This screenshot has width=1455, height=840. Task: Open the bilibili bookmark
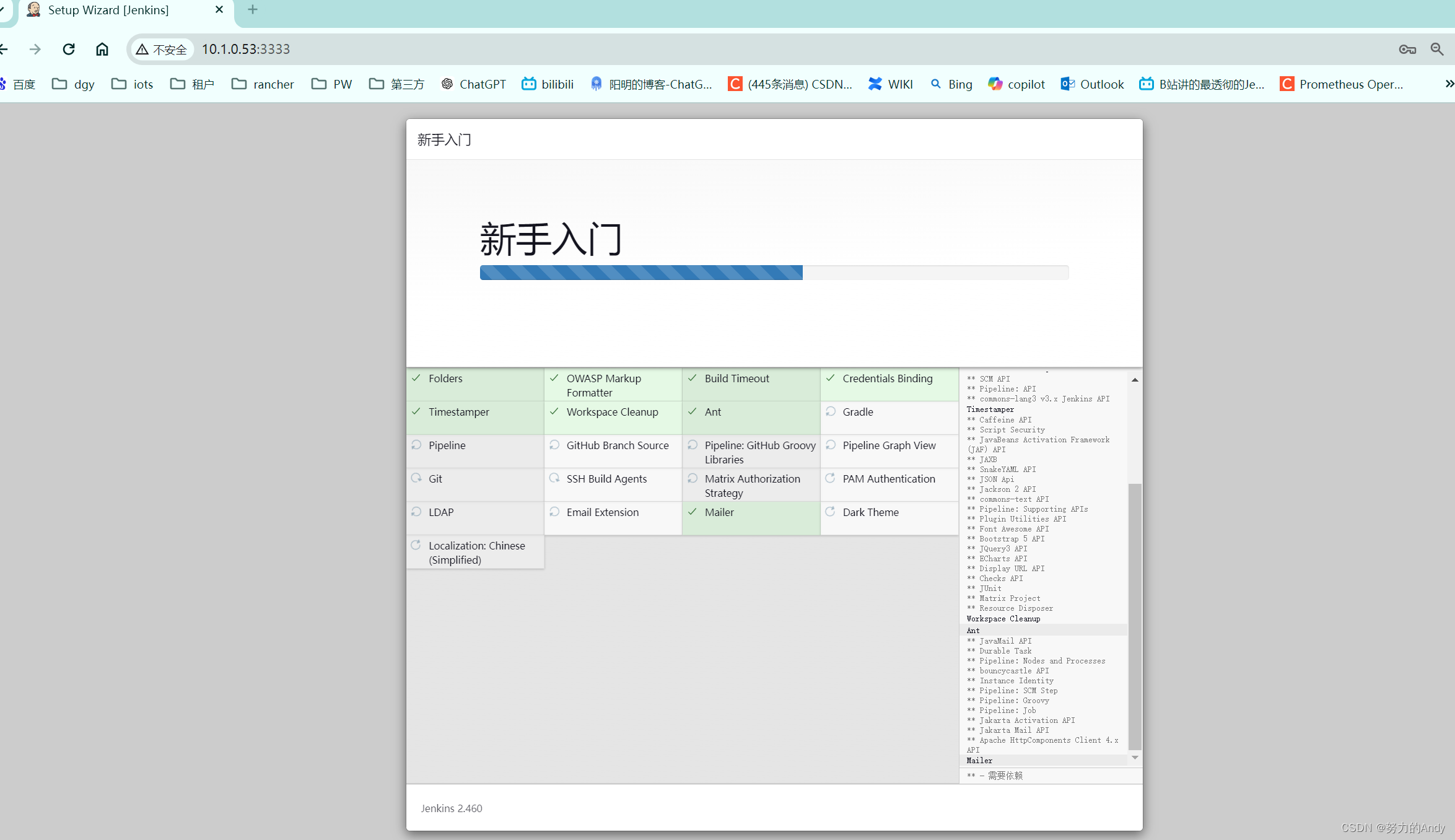click(x=548, y=84)
